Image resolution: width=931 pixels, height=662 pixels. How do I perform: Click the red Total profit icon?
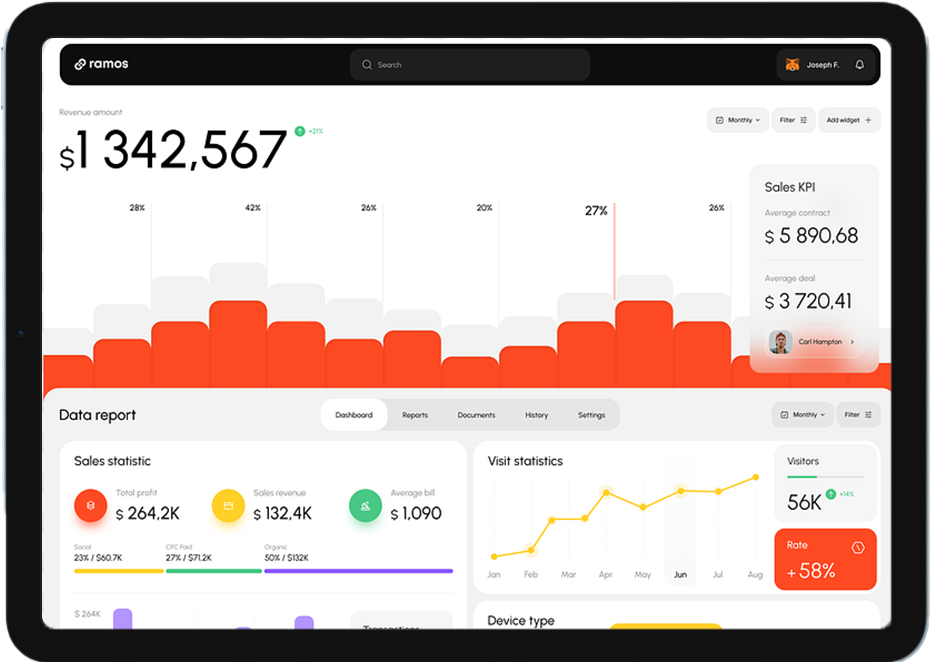(x=90, y=506)
